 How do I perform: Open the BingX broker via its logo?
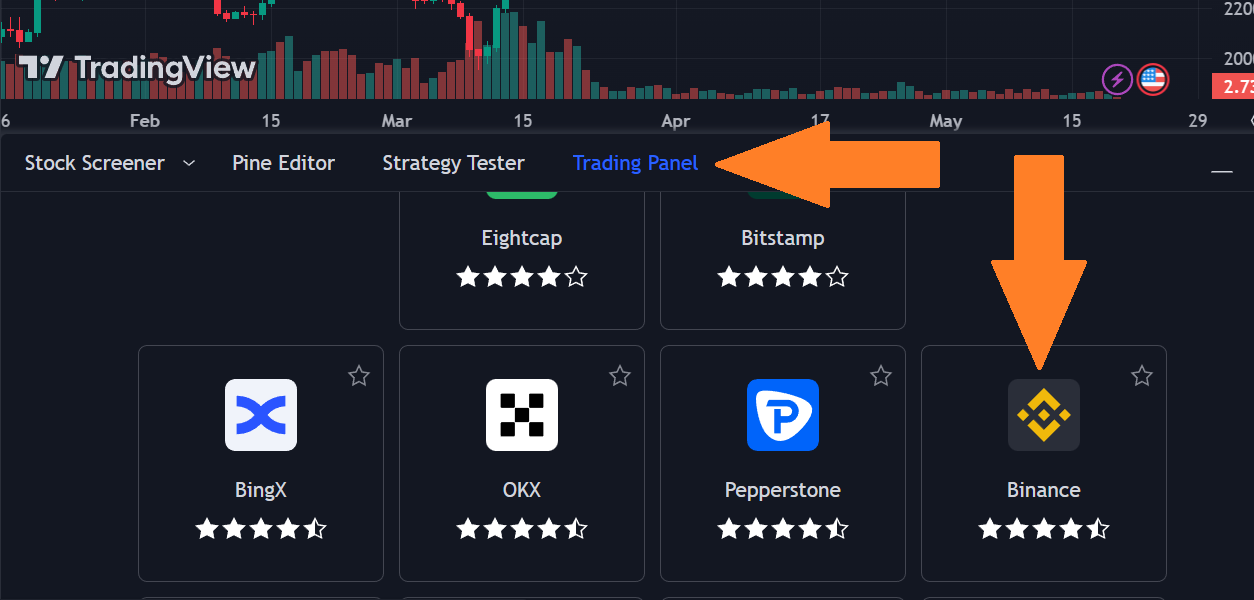point(260,415)
